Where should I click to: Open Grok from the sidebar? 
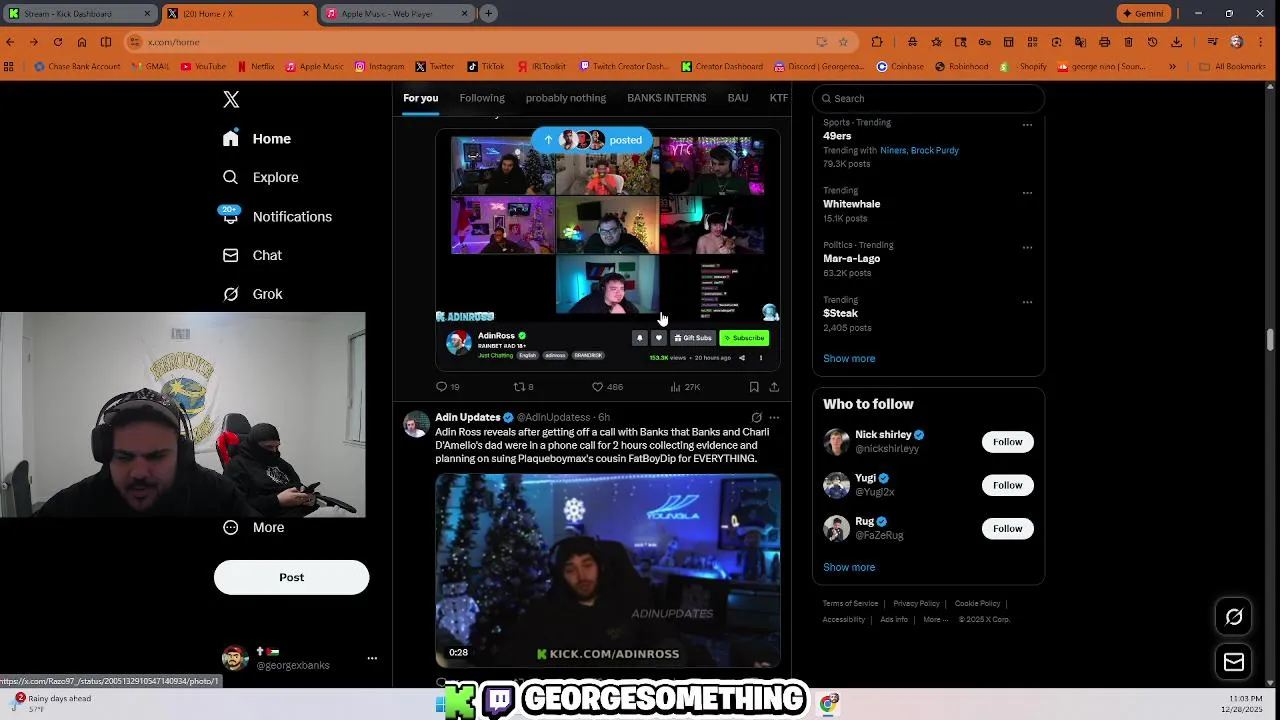tap(253, 294)
